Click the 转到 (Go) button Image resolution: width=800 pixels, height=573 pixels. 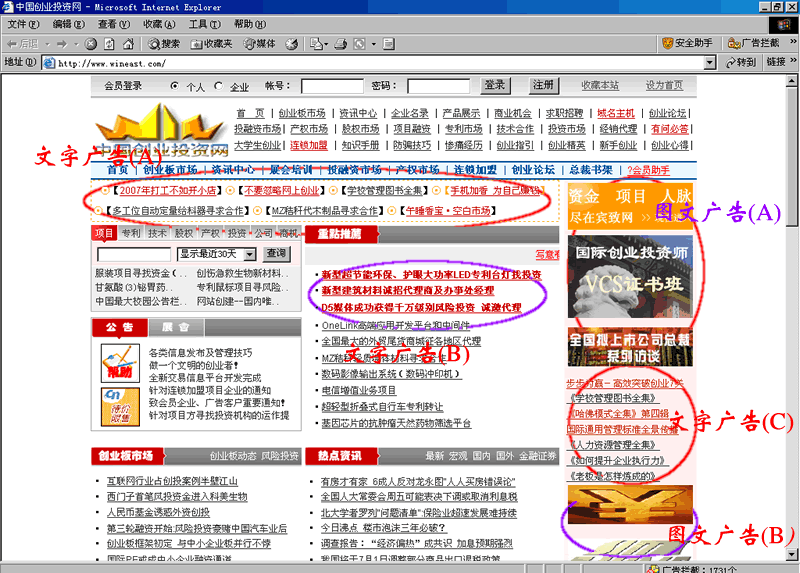tap(741, 62)
